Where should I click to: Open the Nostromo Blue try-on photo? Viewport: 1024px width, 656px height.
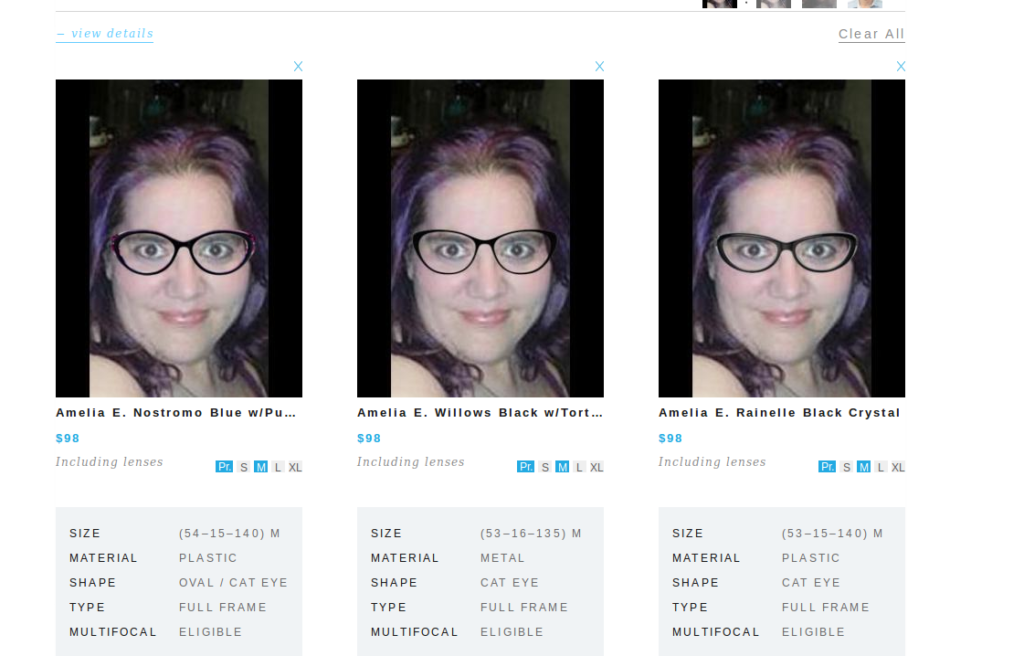[x=179, y=238]
